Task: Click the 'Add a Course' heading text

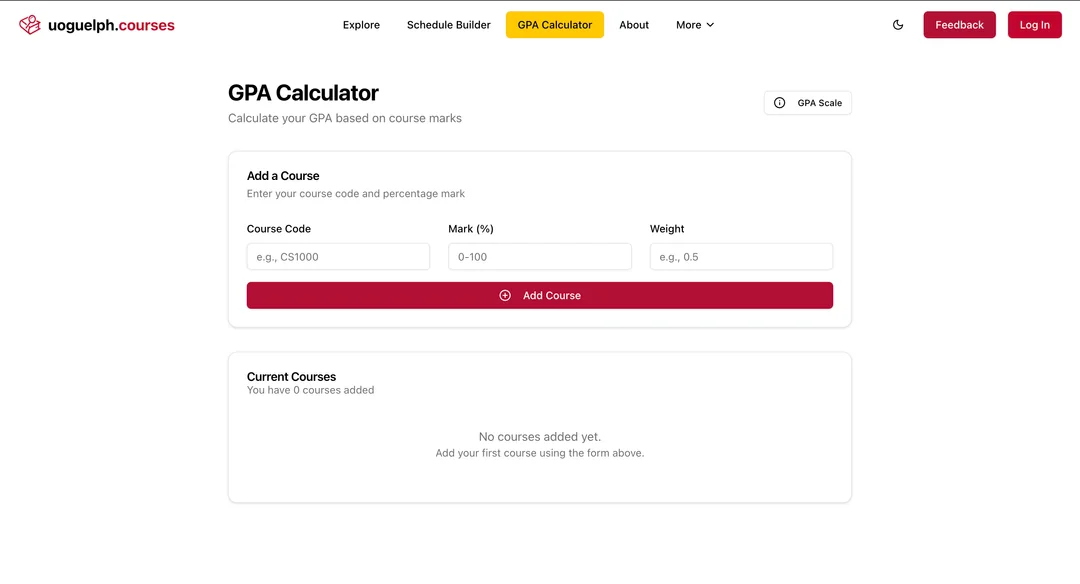Action: pyautogui.click(x=283, y=176)
